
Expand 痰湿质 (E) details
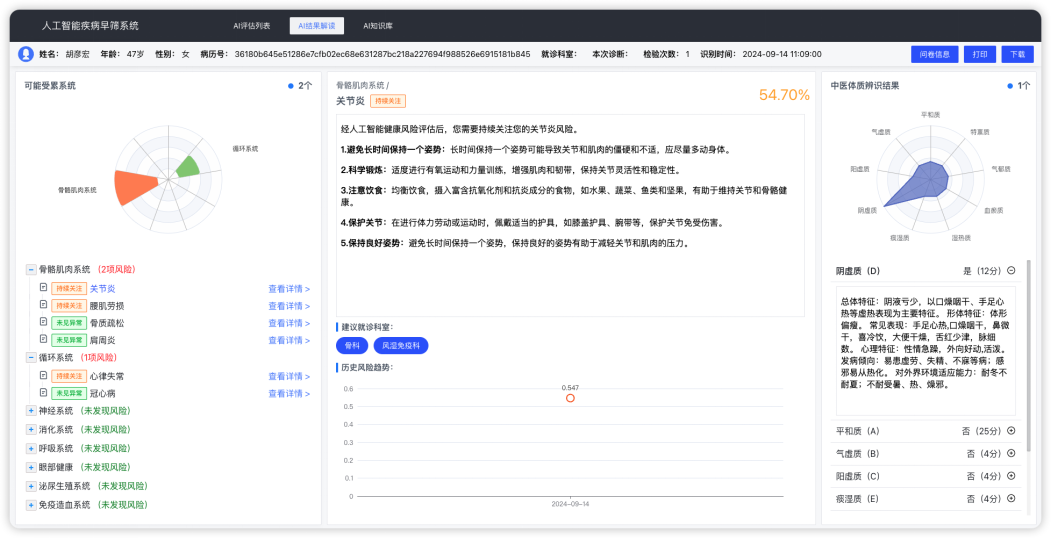(x=1011, y=498)
